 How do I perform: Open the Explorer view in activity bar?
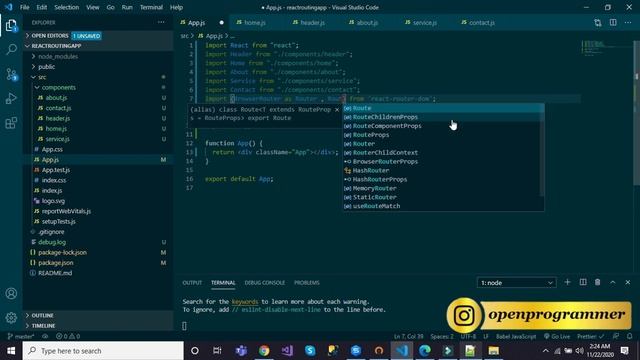(x=11, y=26)
